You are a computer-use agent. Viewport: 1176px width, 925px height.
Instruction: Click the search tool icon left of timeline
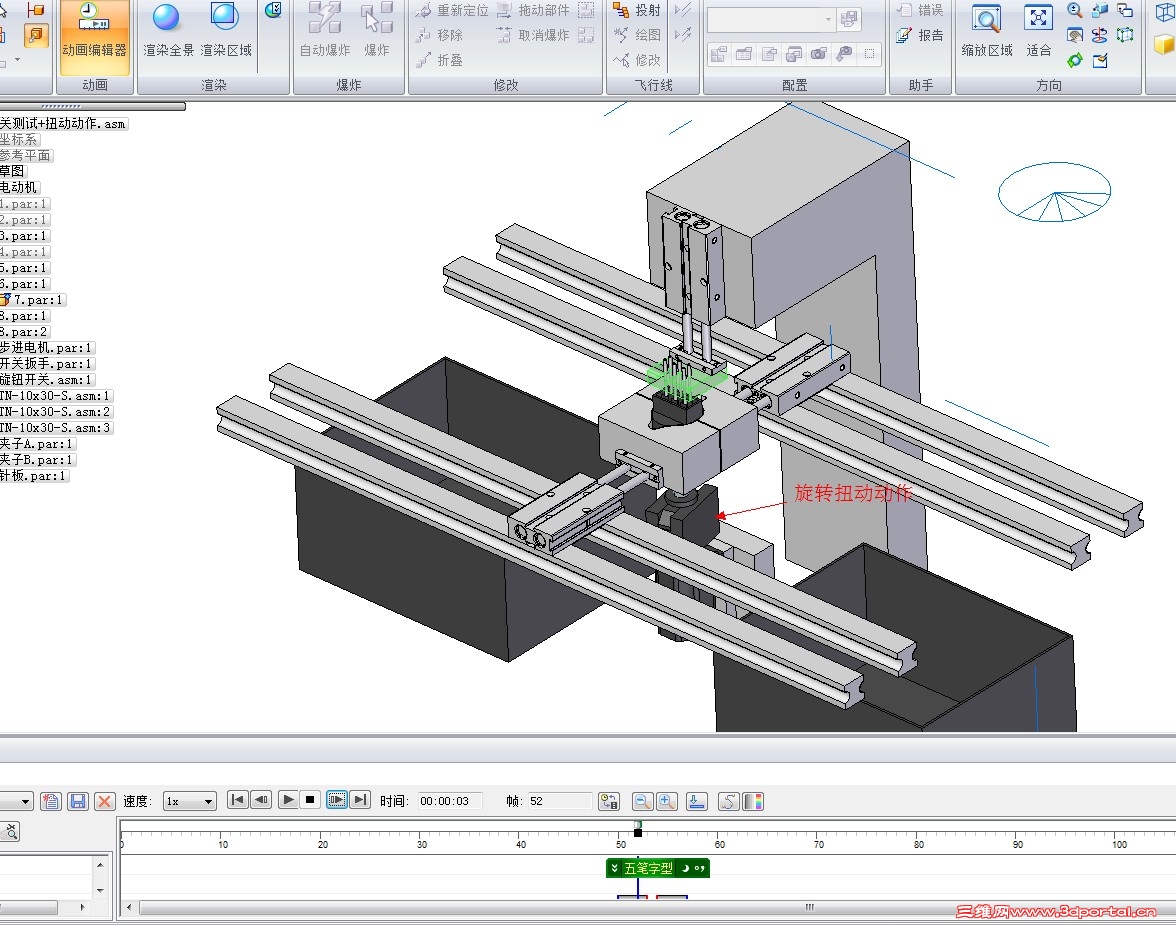click(x=10, y=831)
